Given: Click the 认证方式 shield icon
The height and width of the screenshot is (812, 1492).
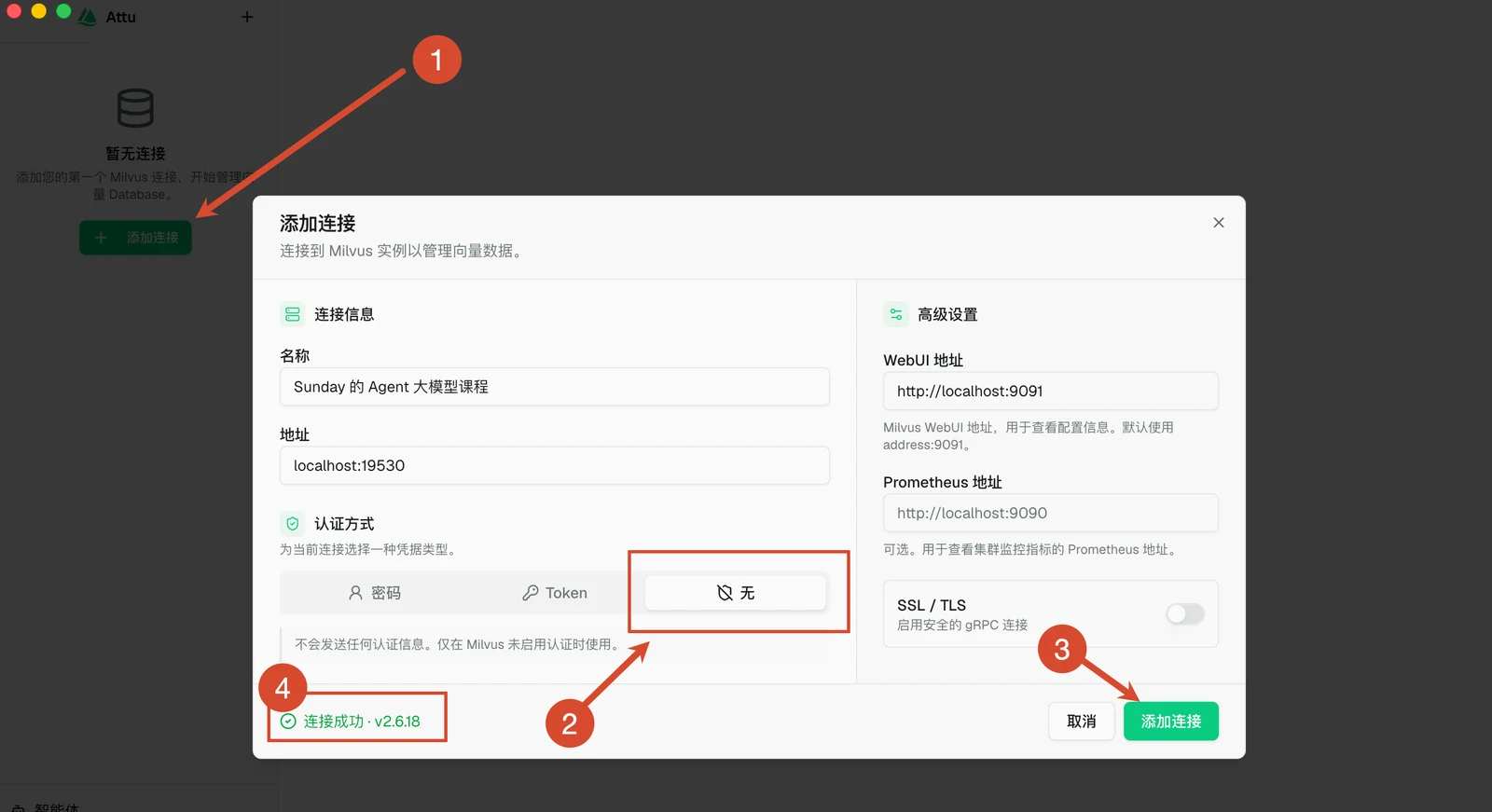Looking at the screenshot, I should pos(293,524).
